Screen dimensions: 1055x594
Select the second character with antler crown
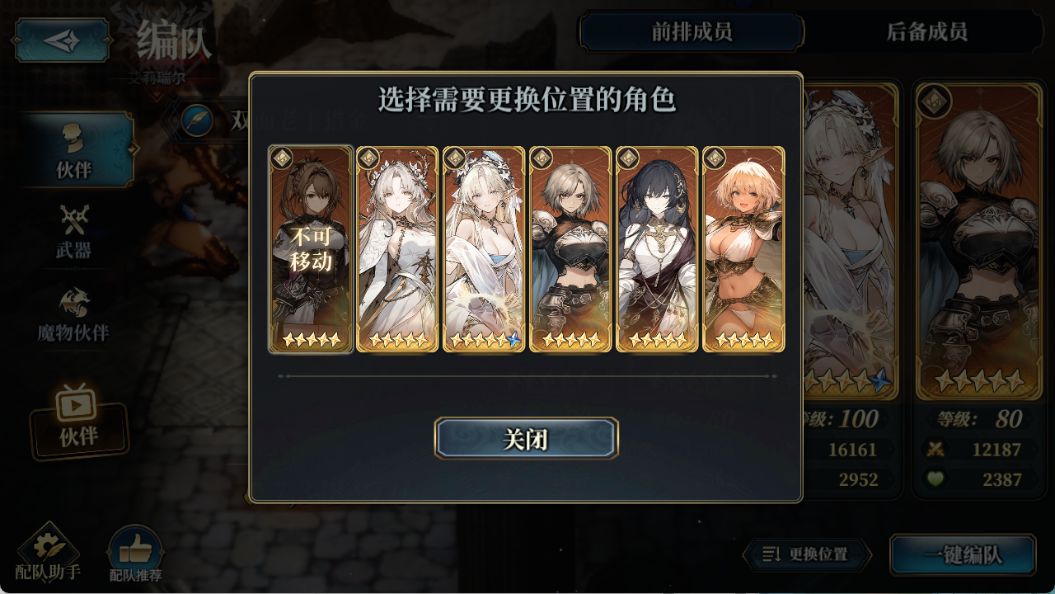click(x=397, y=249)
